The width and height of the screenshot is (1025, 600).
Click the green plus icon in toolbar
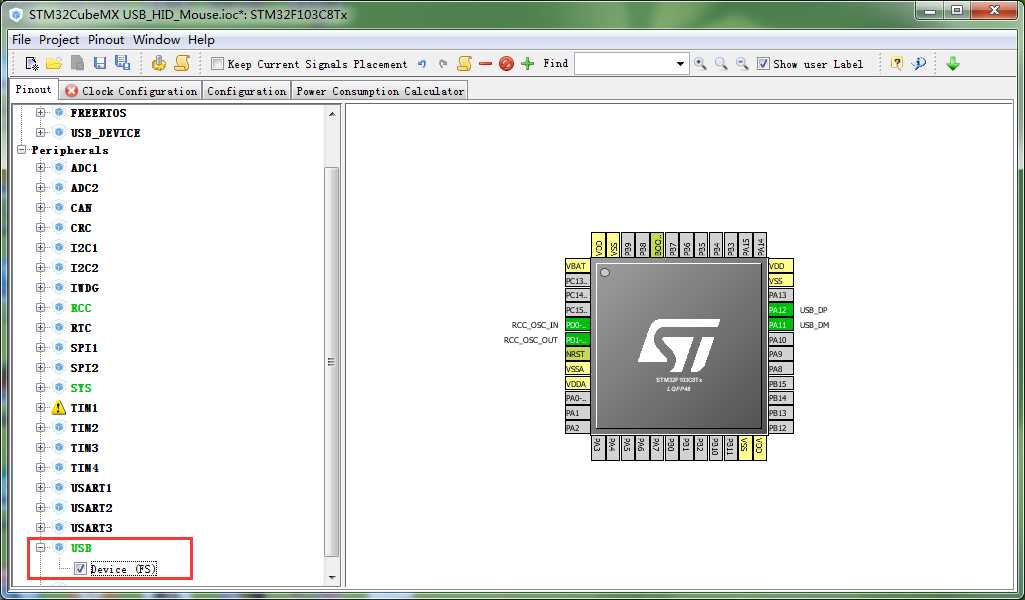tap(528, 63)
